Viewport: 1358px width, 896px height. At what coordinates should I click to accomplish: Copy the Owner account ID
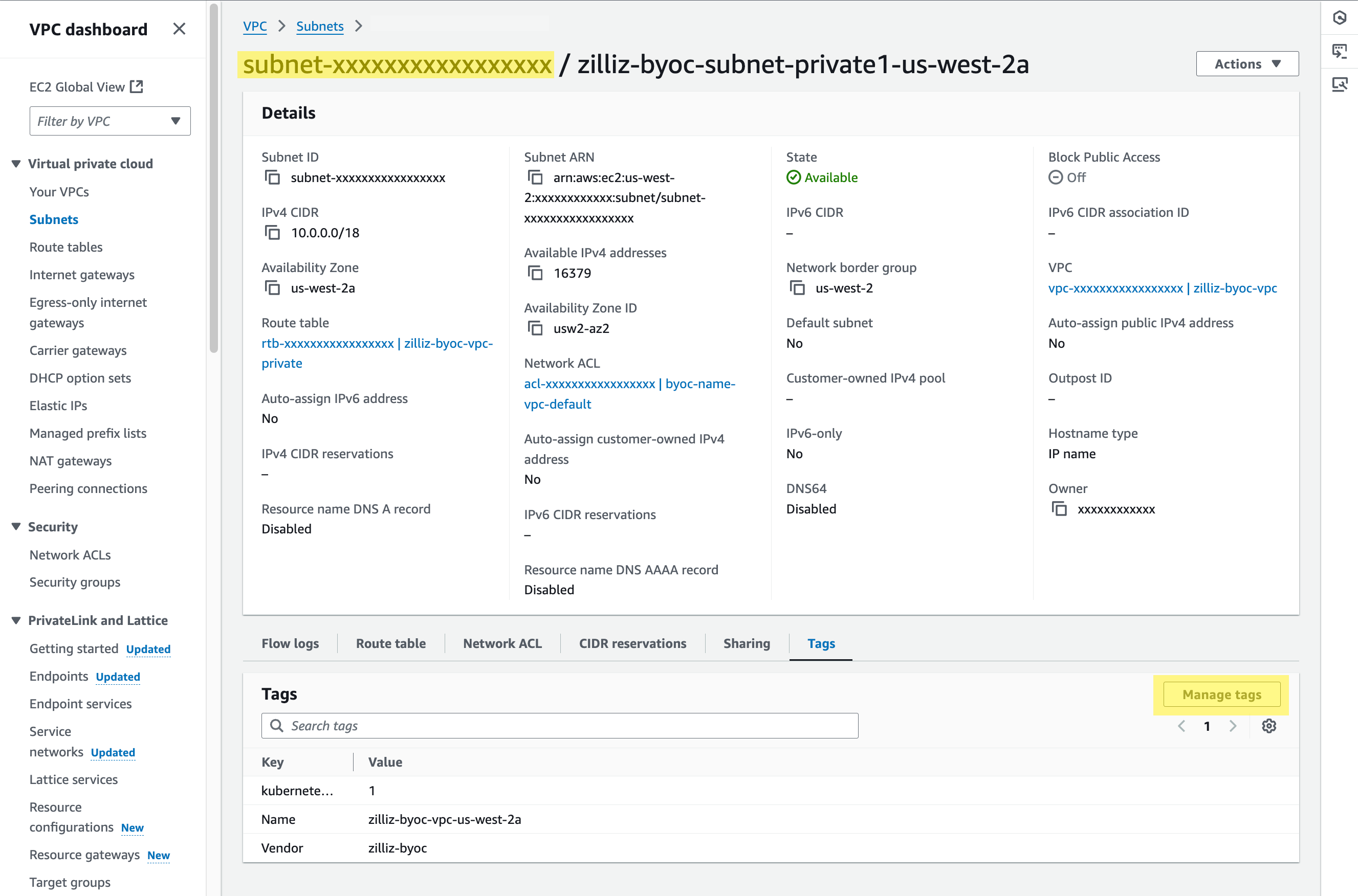[x=1060, y=509]
